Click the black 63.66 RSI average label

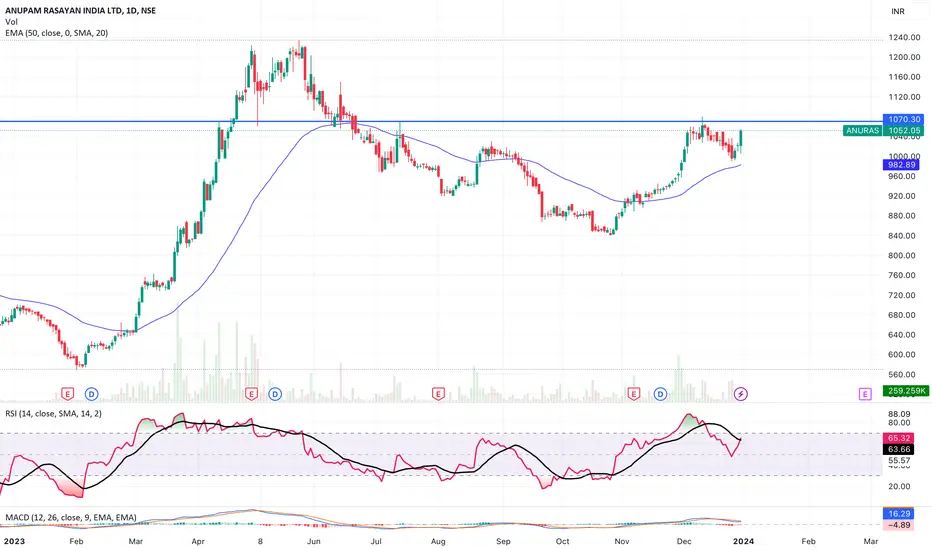point(899,449)
